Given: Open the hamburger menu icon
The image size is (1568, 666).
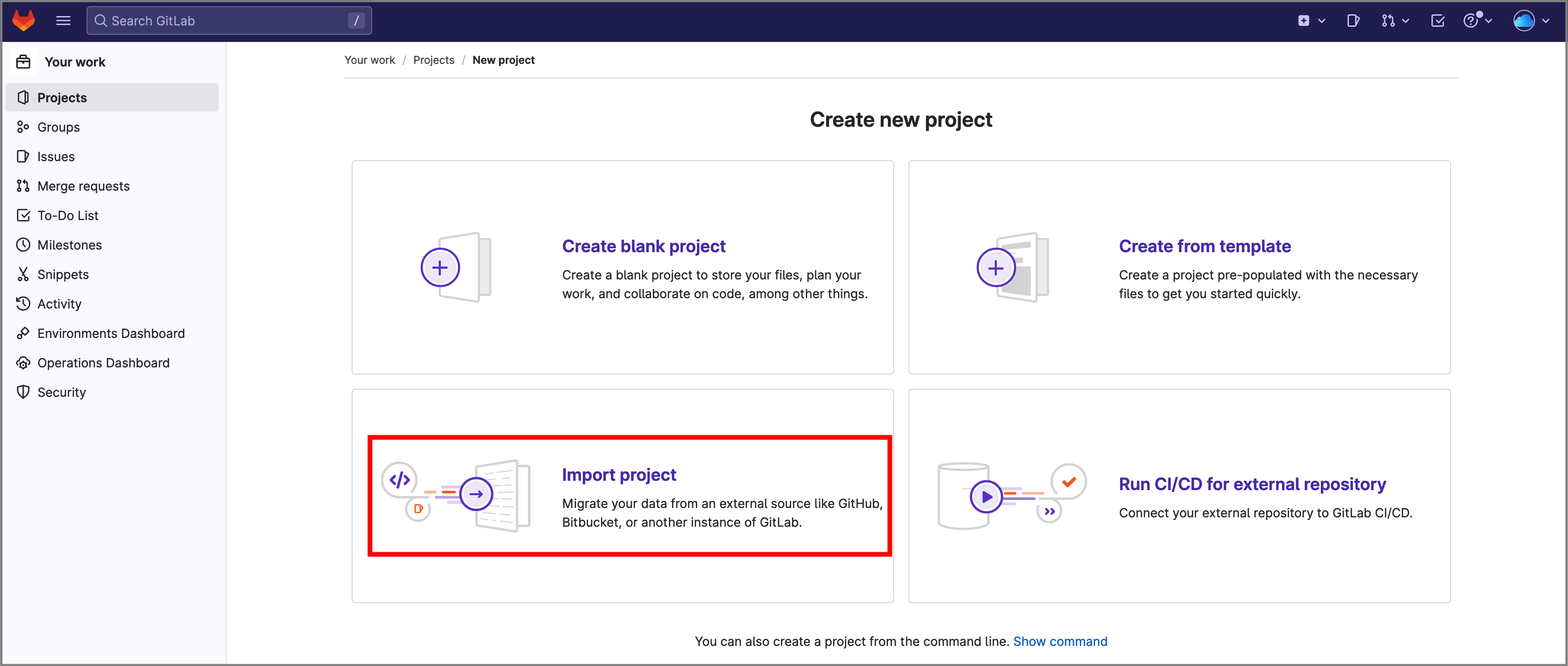Looking at the screenshot, I should click(x=64, y=20).
